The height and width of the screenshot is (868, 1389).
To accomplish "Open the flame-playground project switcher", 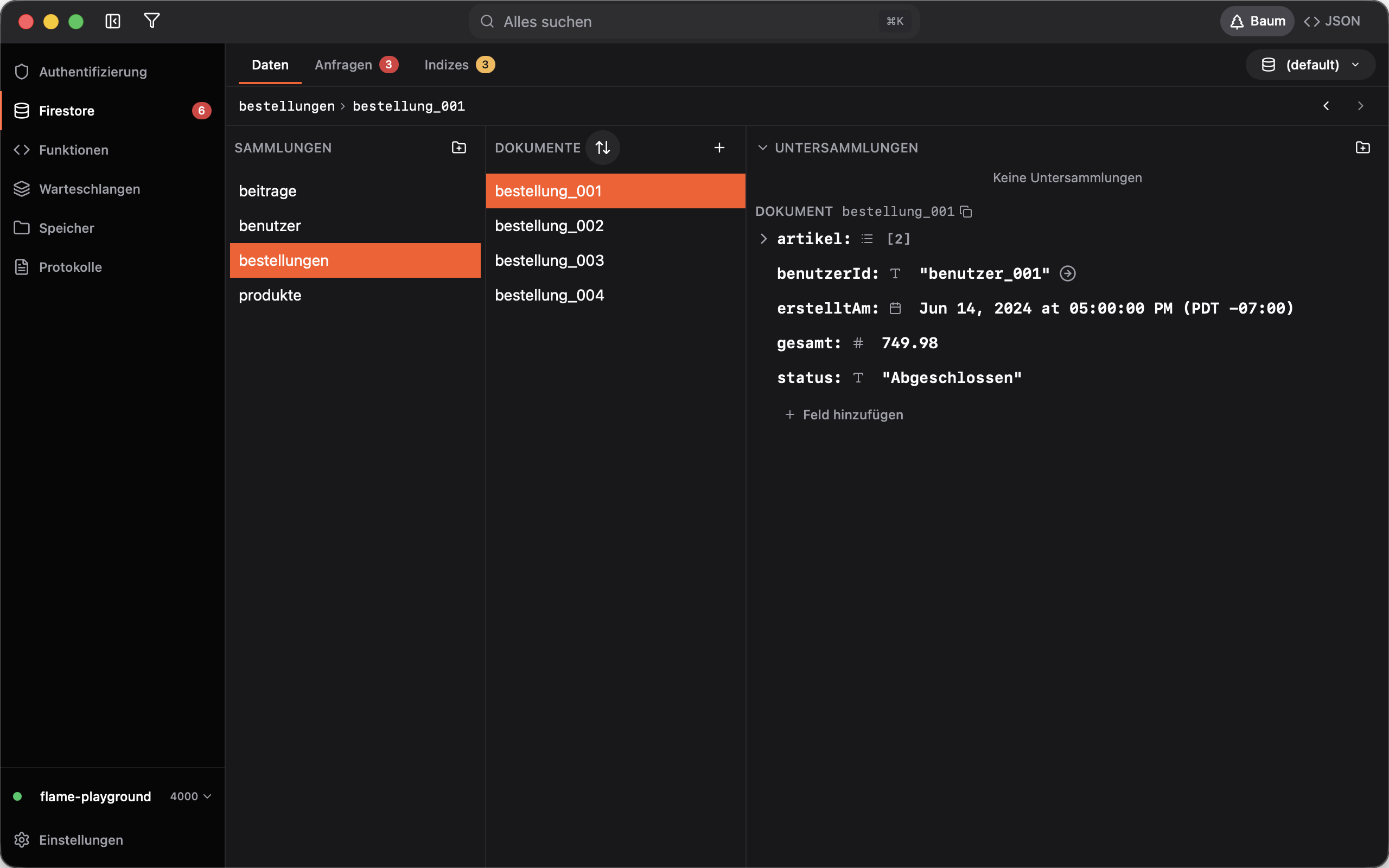I will pyautogui.click(x=95, y=796).
